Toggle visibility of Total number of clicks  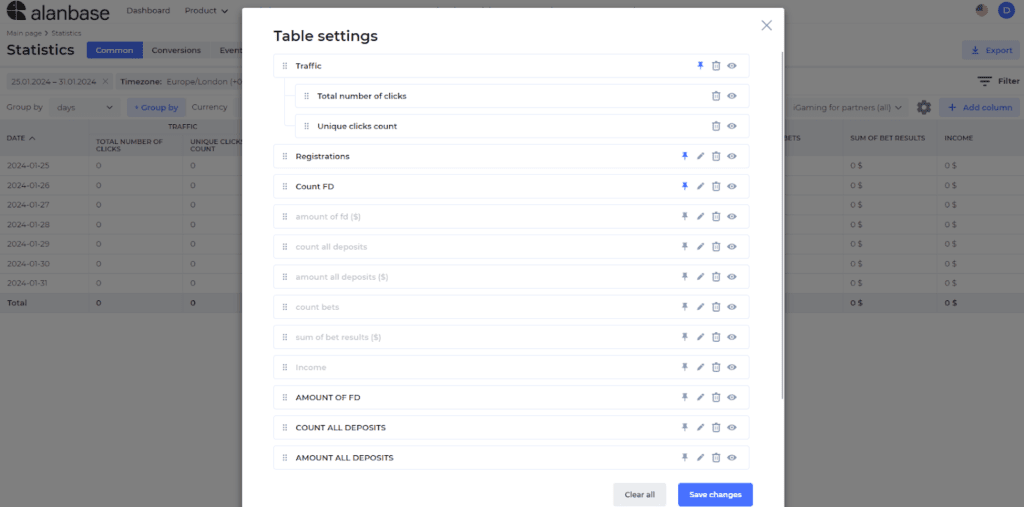click(x=732, y=96)
